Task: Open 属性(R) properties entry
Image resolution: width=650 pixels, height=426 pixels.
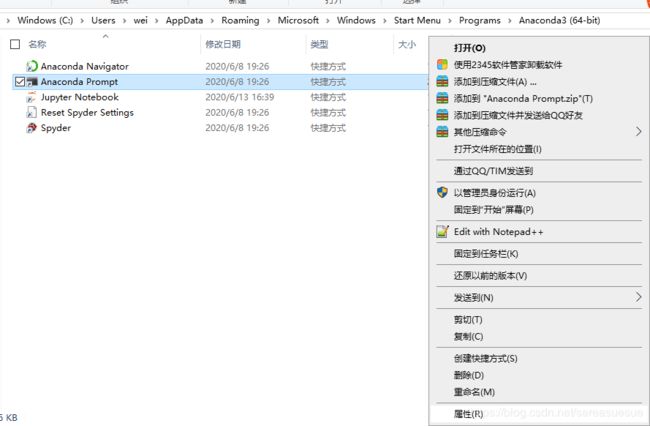Action: 468,414
